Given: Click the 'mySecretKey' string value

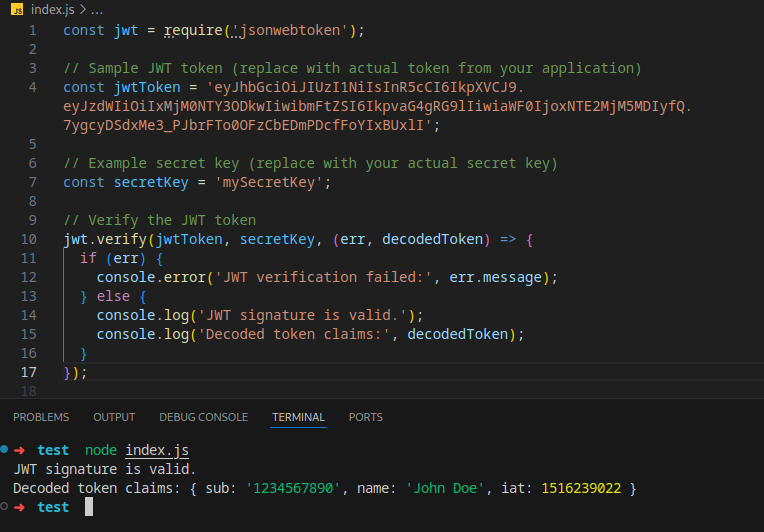Looking at the screenshot, I should 269,182.
